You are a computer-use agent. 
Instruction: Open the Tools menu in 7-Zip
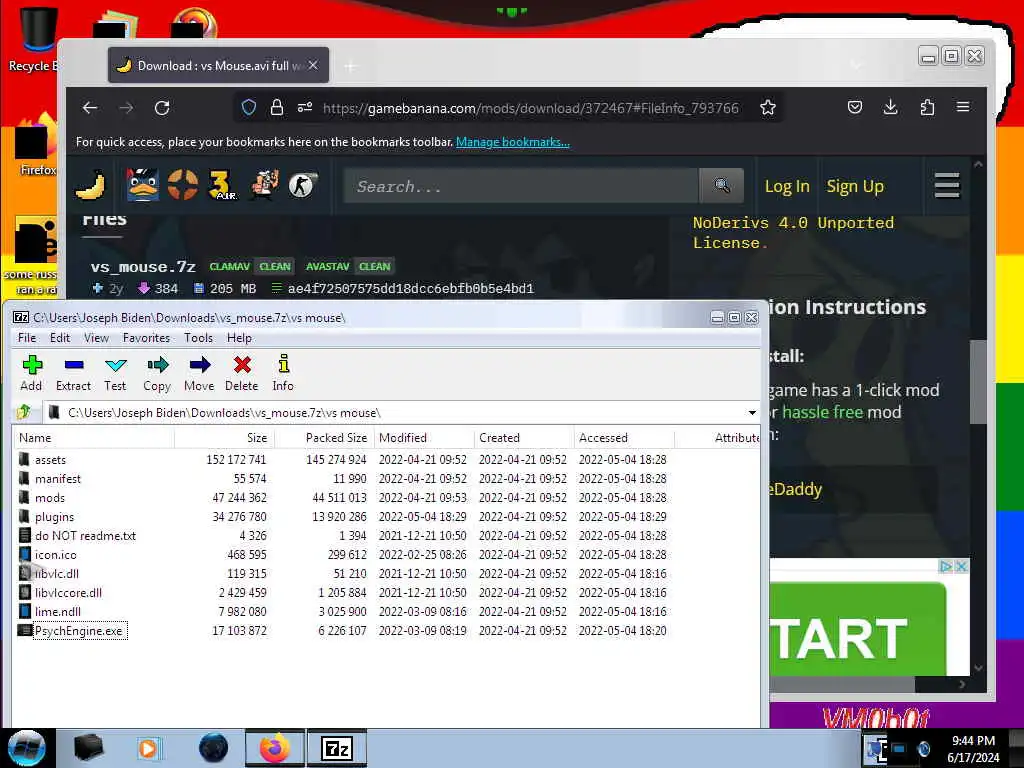coord(198,338)
